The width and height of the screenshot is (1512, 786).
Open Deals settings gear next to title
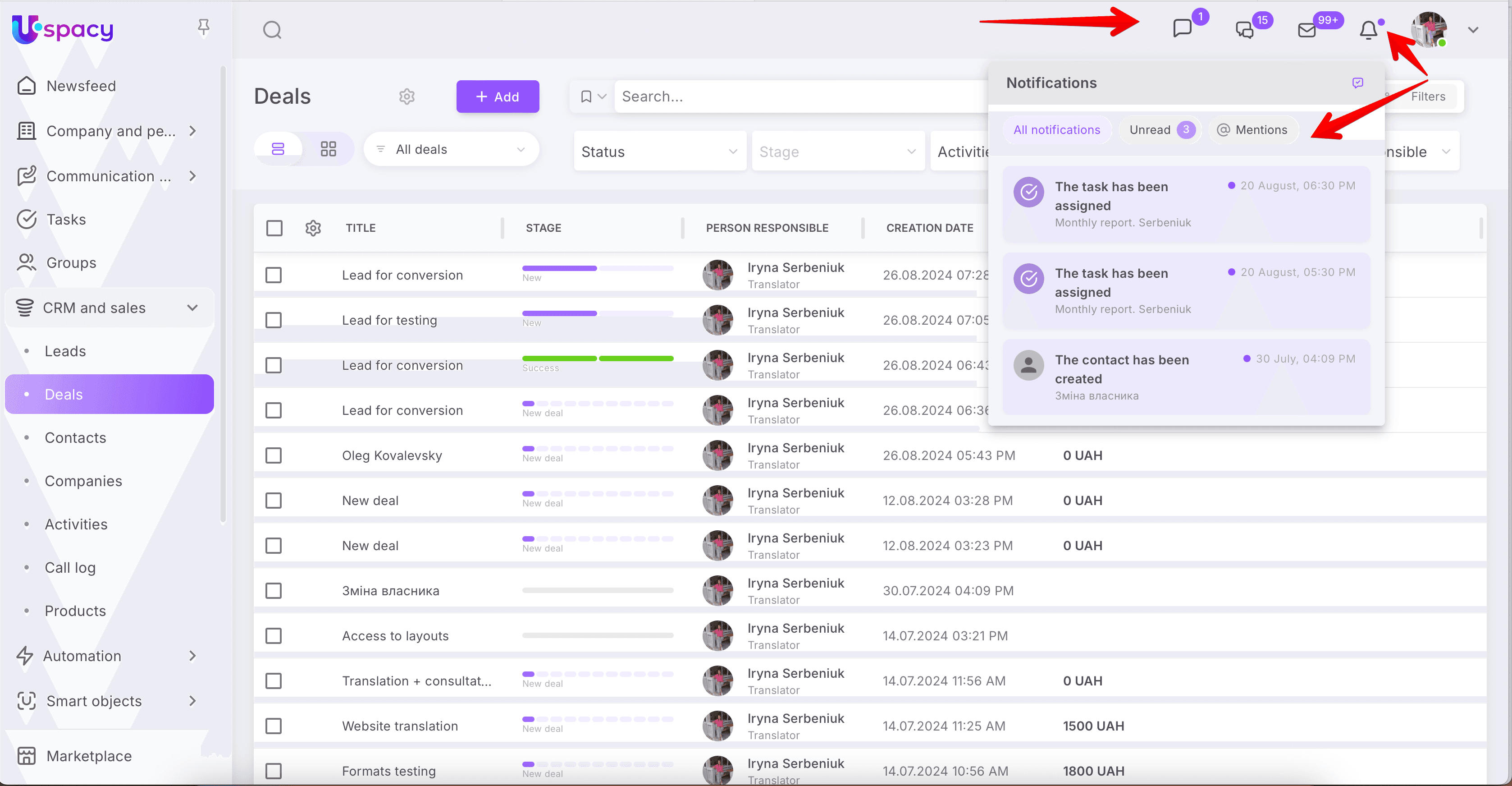pos(407,97)
